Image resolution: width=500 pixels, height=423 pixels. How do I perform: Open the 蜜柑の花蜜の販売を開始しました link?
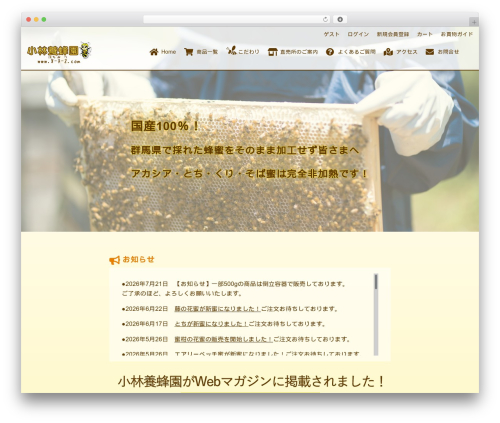224,339
